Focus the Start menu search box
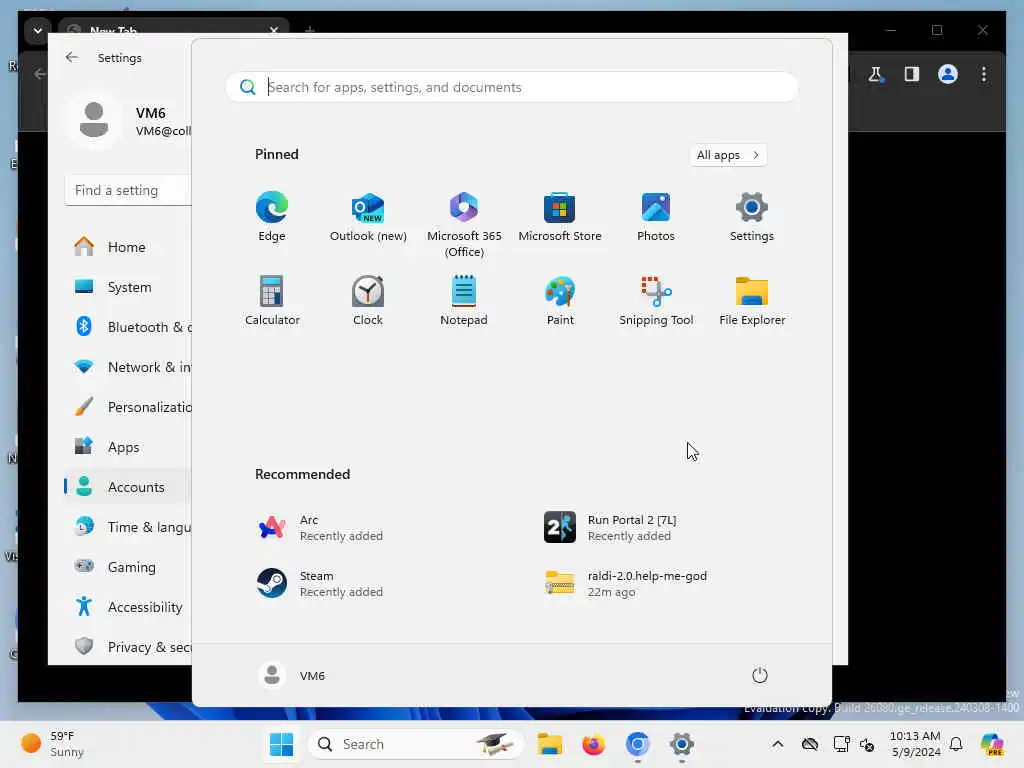1024x768 pixels. [512, 87]
